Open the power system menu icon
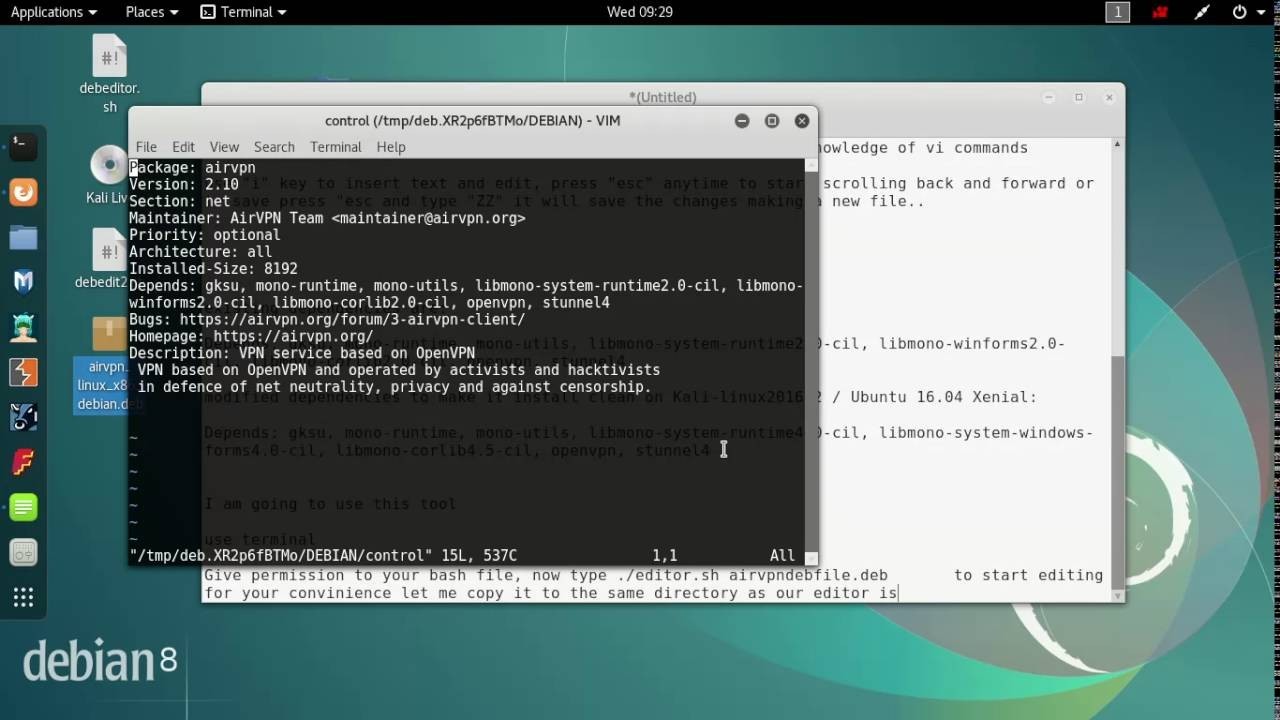Image resolution: width=1280 pixels, height=720 pixels. [1240, 12]
